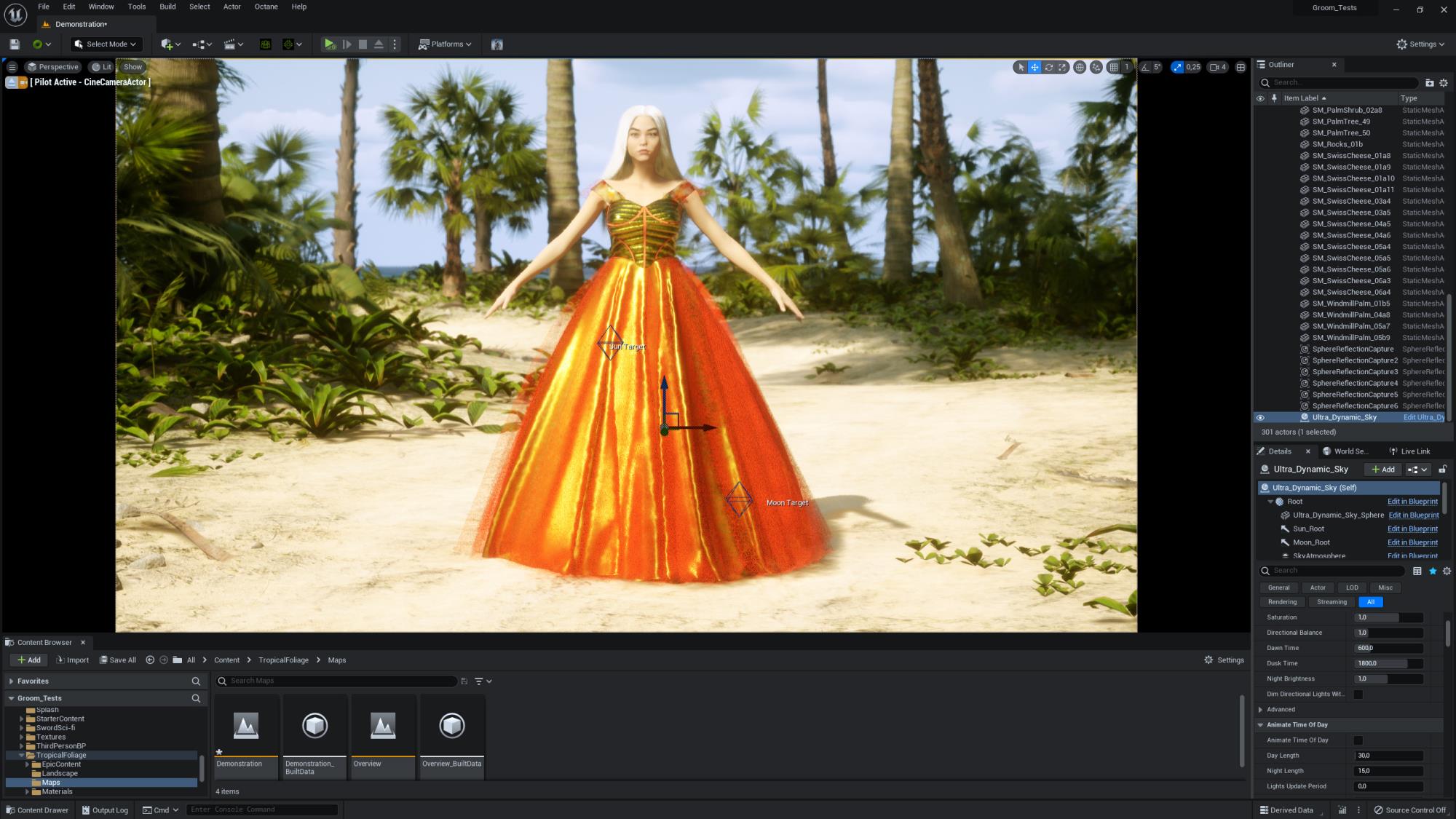Select SM_Rocks_01b in the Outliner

(1337, 144)
